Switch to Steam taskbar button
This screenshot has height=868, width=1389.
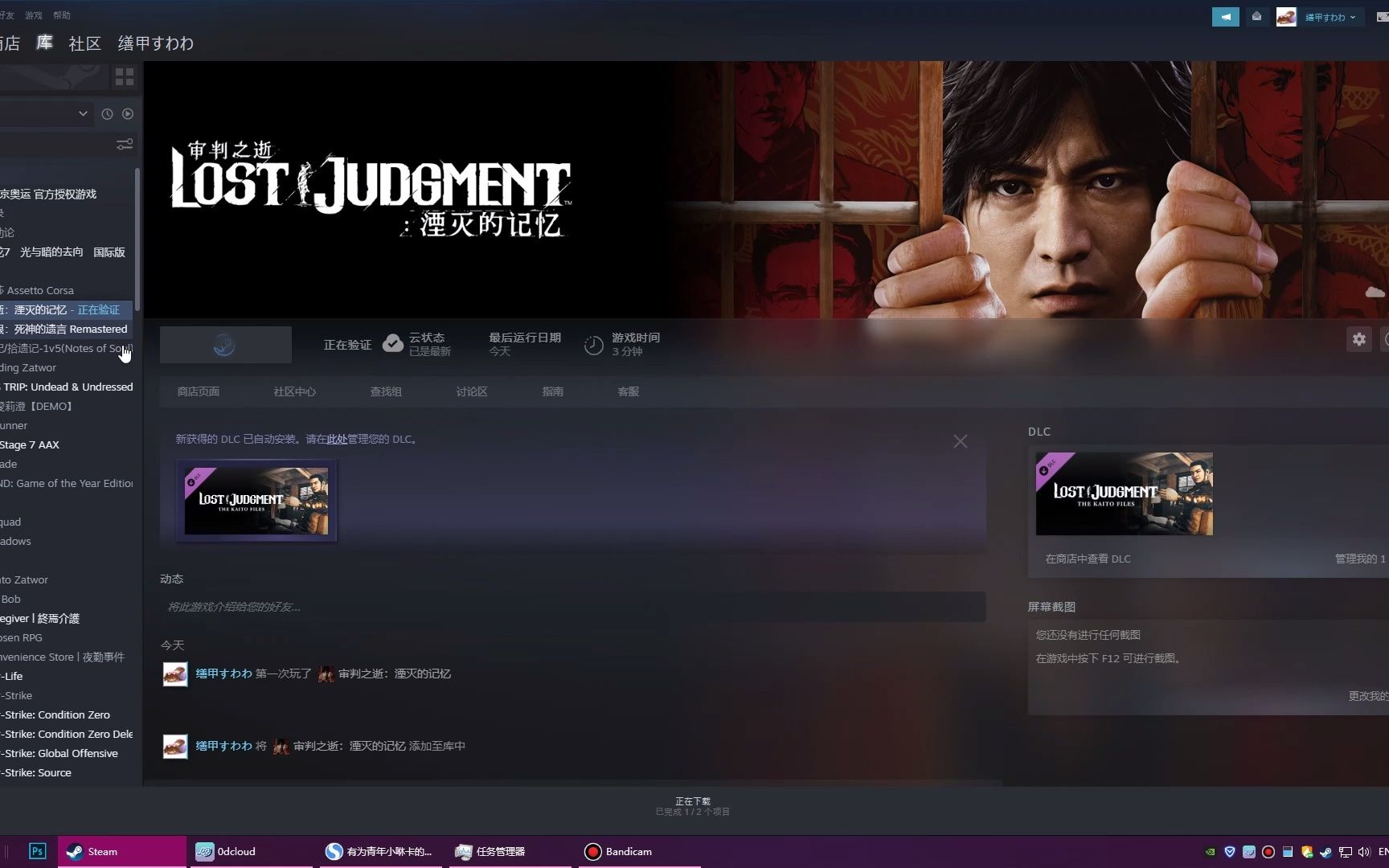[122, 851]
